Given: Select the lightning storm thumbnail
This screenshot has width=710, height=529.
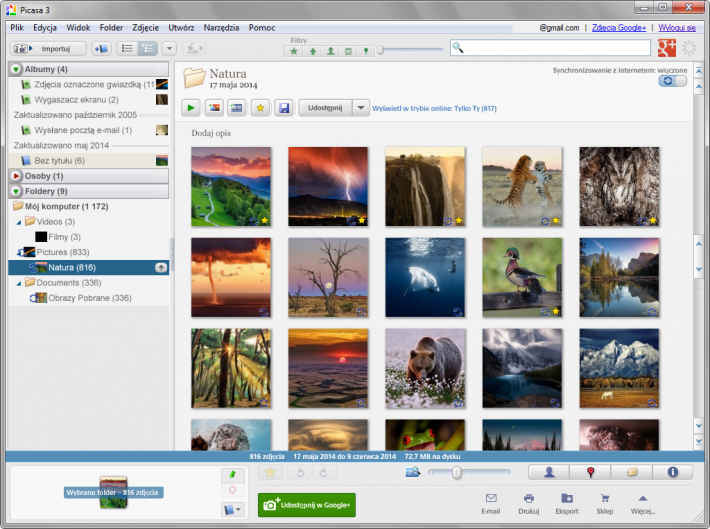Looking at the screenshot, I should [328, 186].
